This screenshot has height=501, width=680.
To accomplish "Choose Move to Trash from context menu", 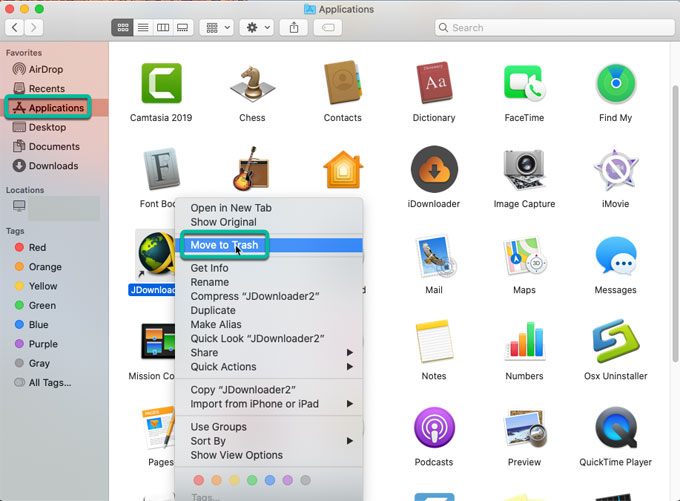I will (224, 245).
